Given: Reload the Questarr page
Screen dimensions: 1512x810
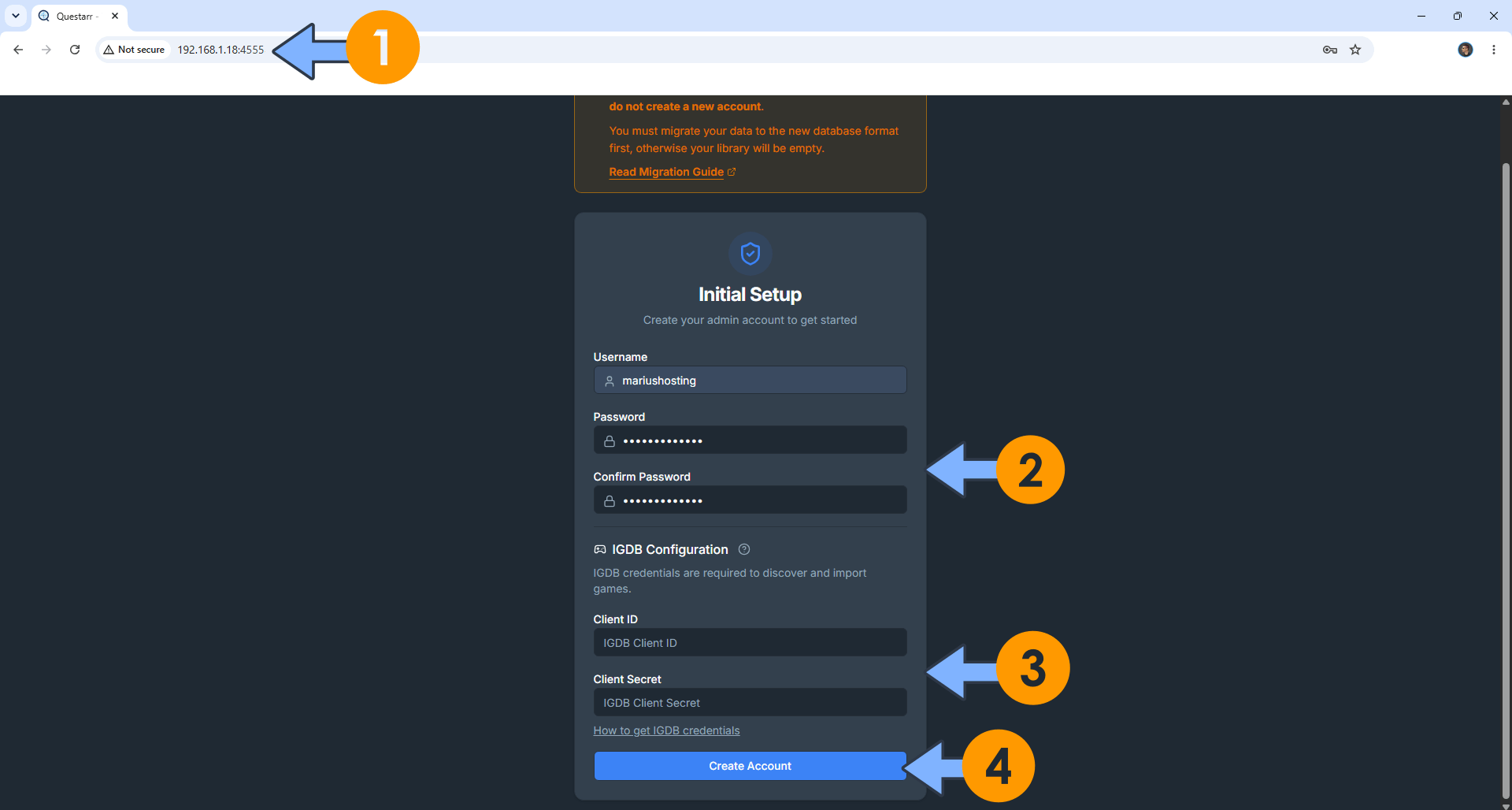Looking at the screenshot, I should click(x=75, y=50).
